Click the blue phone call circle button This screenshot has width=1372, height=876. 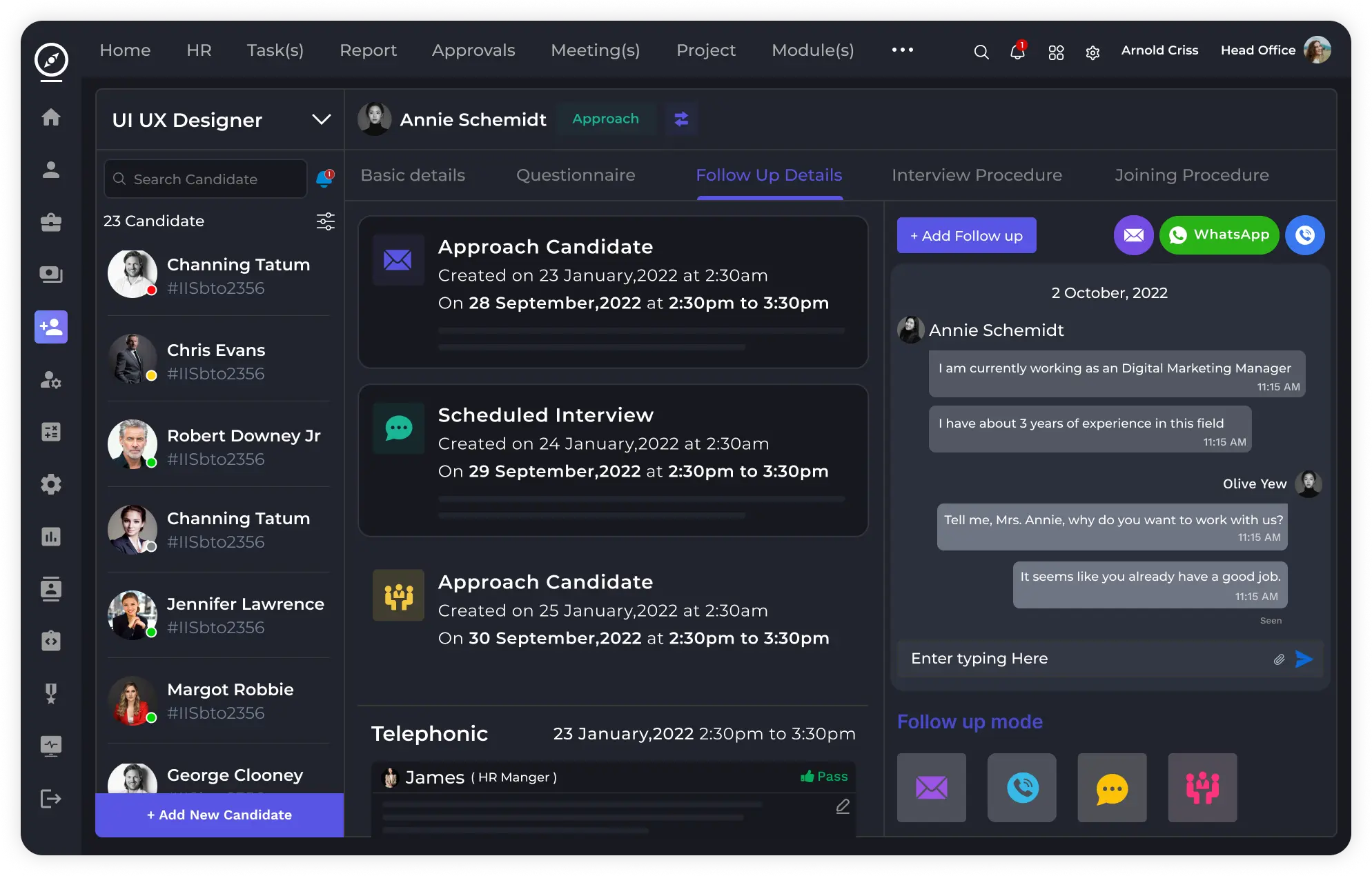coord(1304,235)
